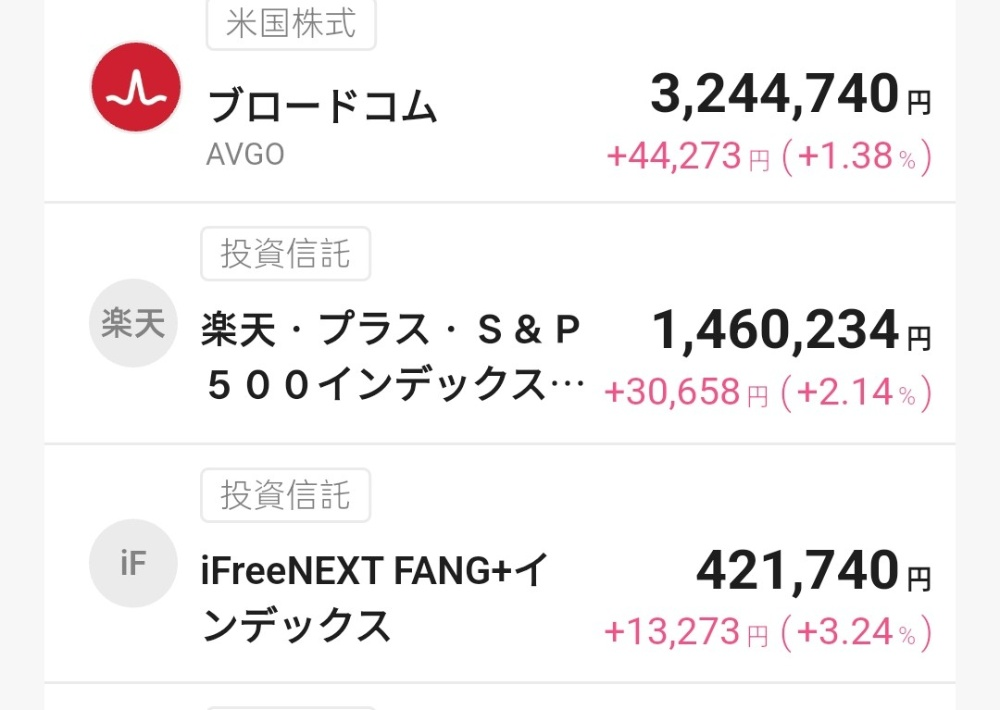Tap the red Broadcom logo icon

[x=136, y=87]
